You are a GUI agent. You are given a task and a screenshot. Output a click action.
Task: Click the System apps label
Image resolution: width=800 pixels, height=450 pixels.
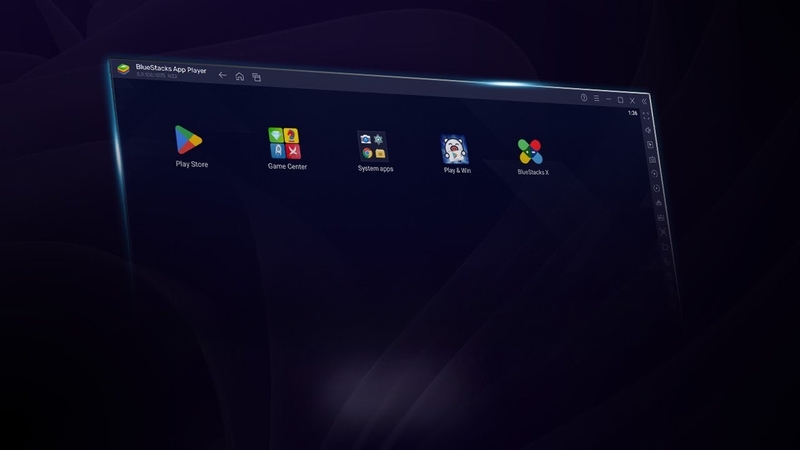376,168
